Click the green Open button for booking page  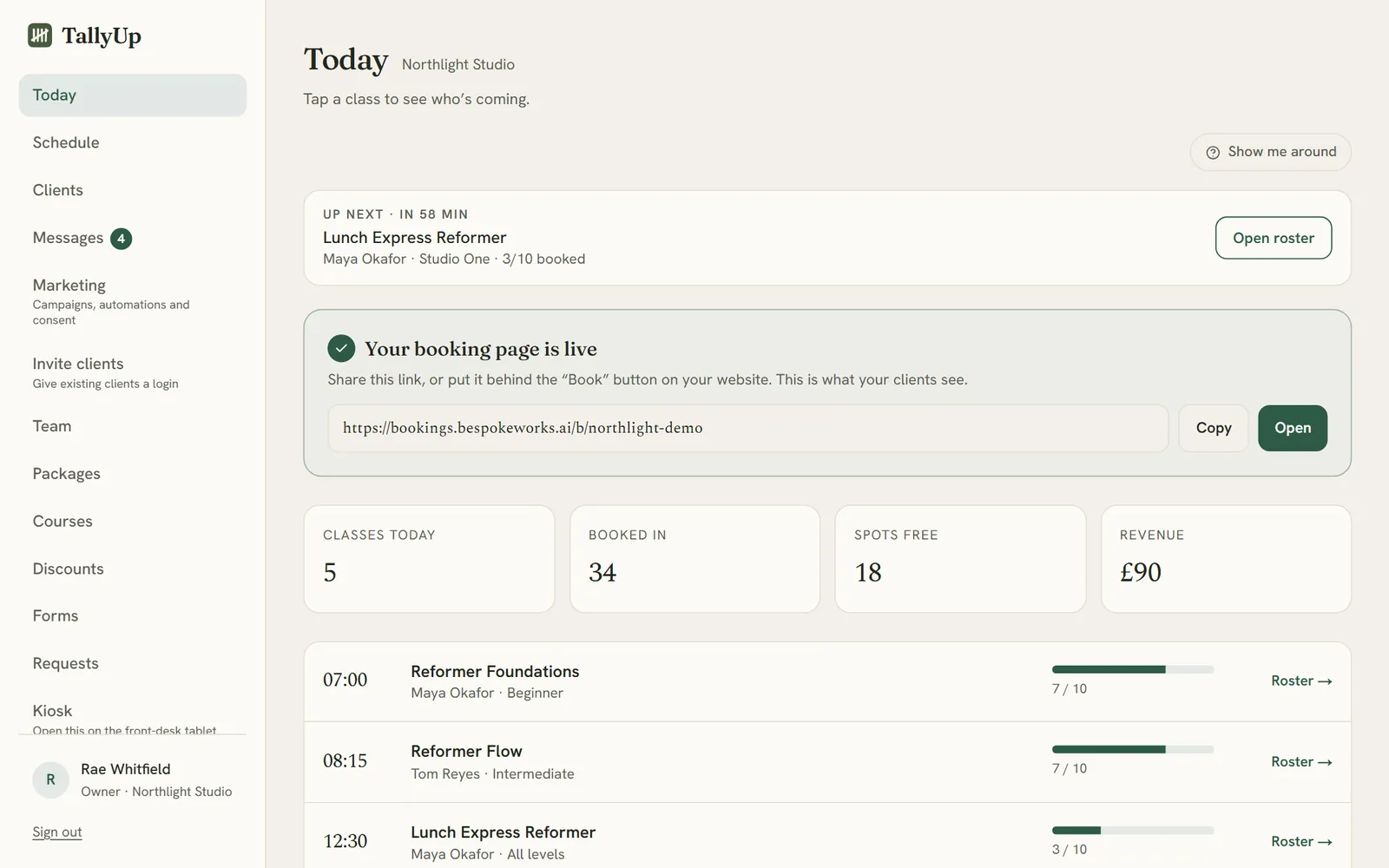point(1293,428)
